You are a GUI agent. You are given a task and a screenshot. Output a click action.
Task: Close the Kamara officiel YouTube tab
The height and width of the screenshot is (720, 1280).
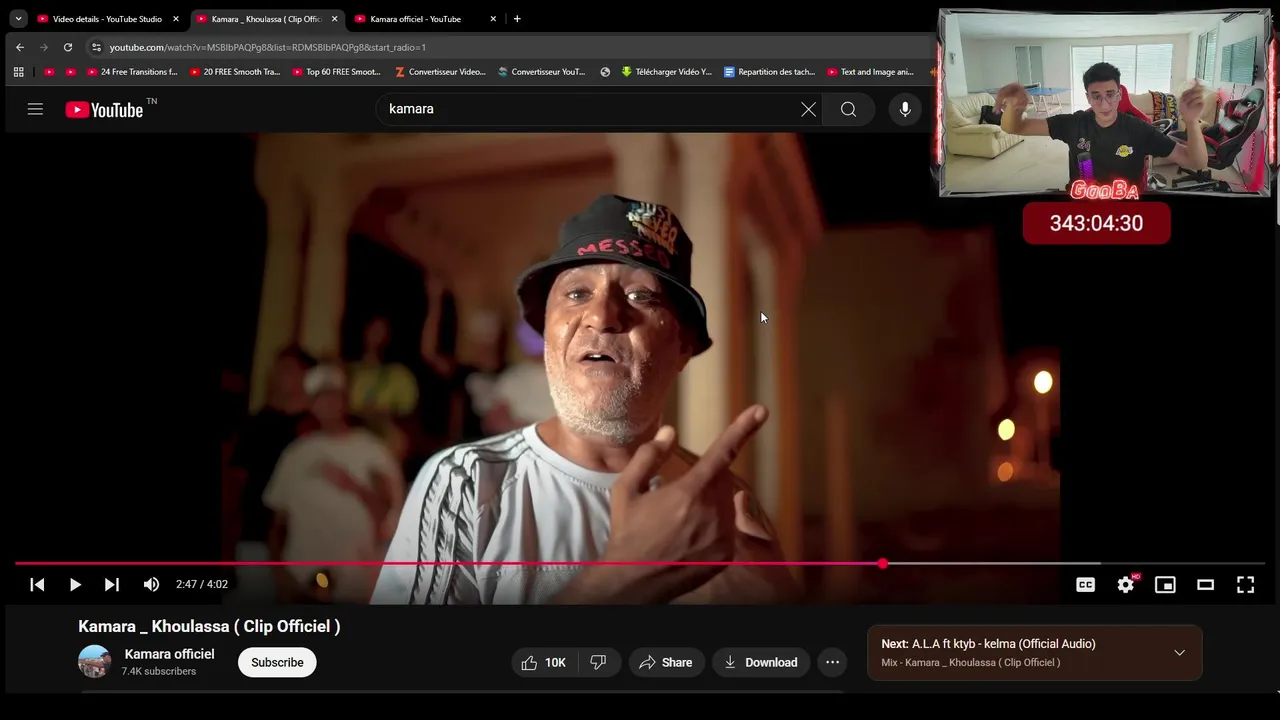493,19
